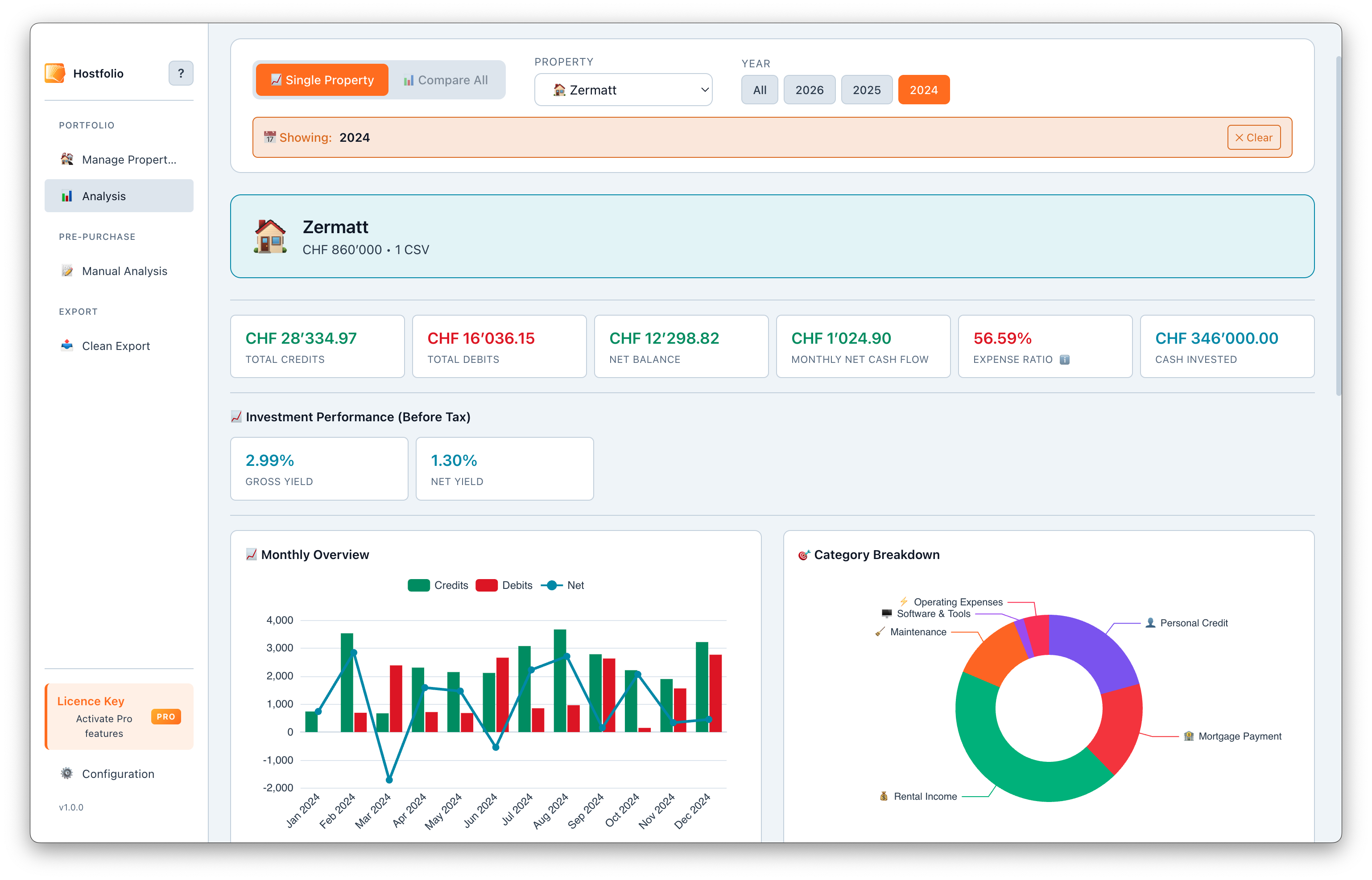
Task: Filter by year 2025
Action: [866, 90]
